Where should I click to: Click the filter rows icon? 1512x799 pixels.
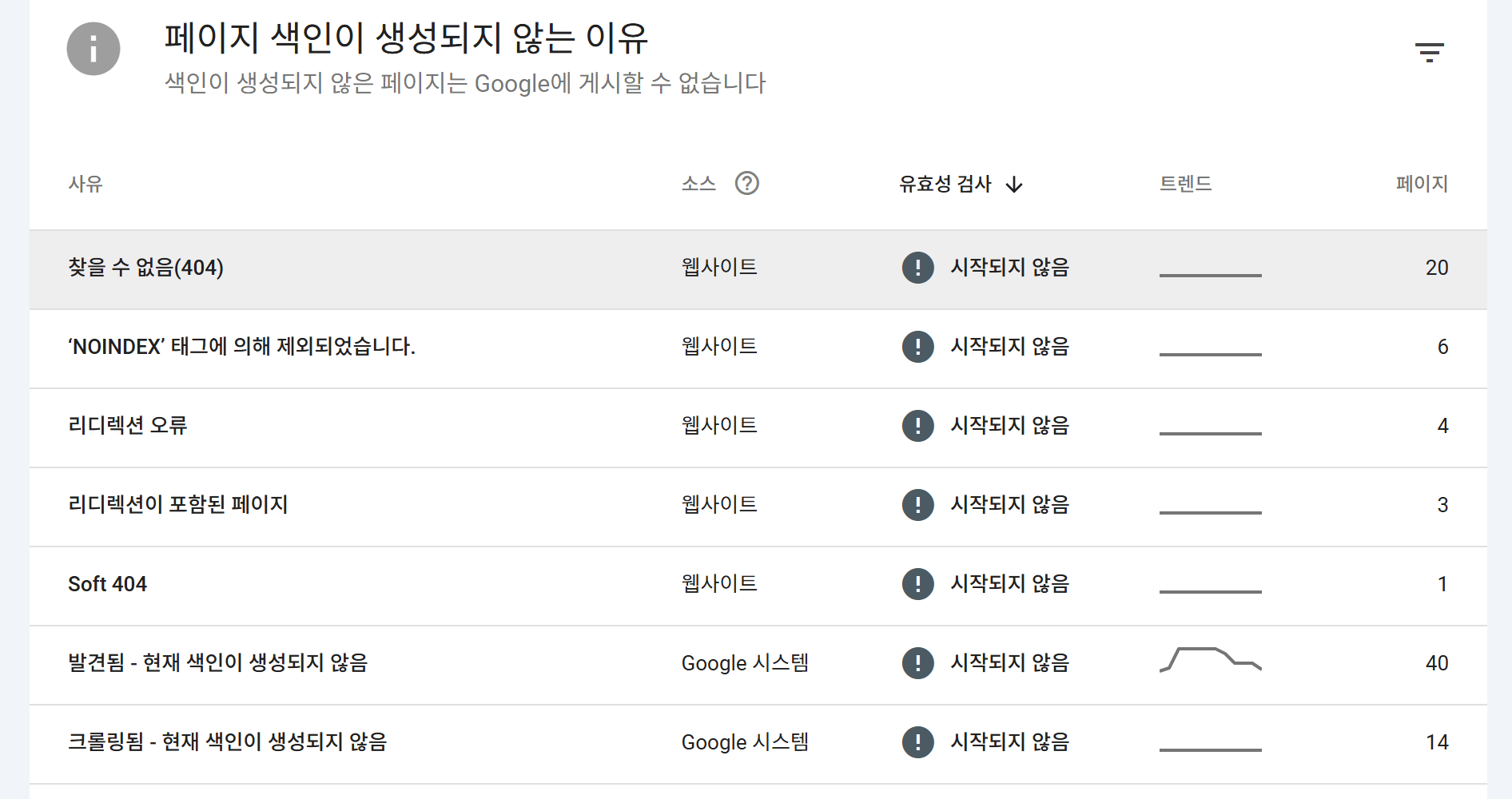(1429, 53)
